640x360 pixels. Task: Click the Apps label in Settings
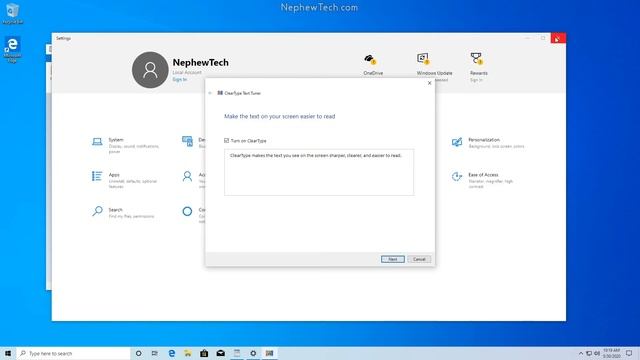click(x=114, y=175)
